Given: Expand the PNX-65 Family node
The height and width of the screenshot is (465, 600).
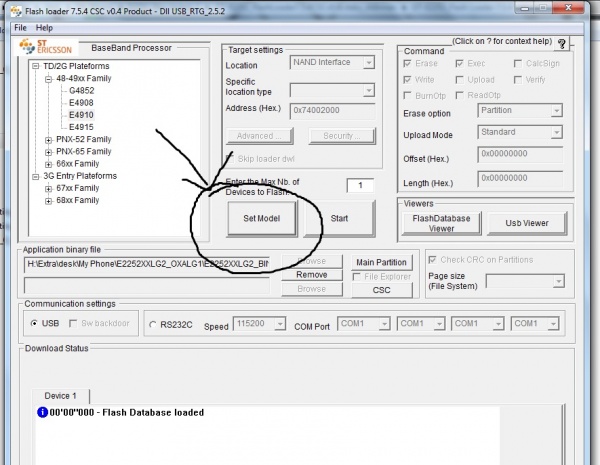Looking at the screenshot, I should pos(48,152).
